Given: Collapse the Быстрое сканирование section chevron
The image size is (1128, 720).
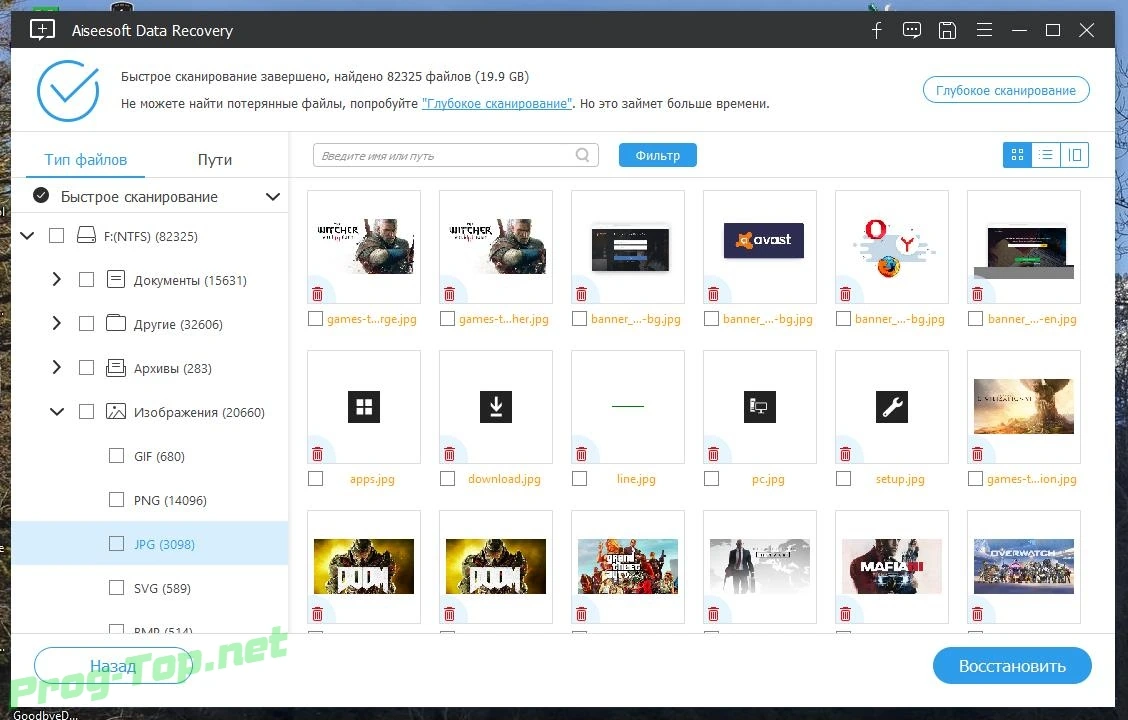Looking at the screenshot, I should click(273, 196).
